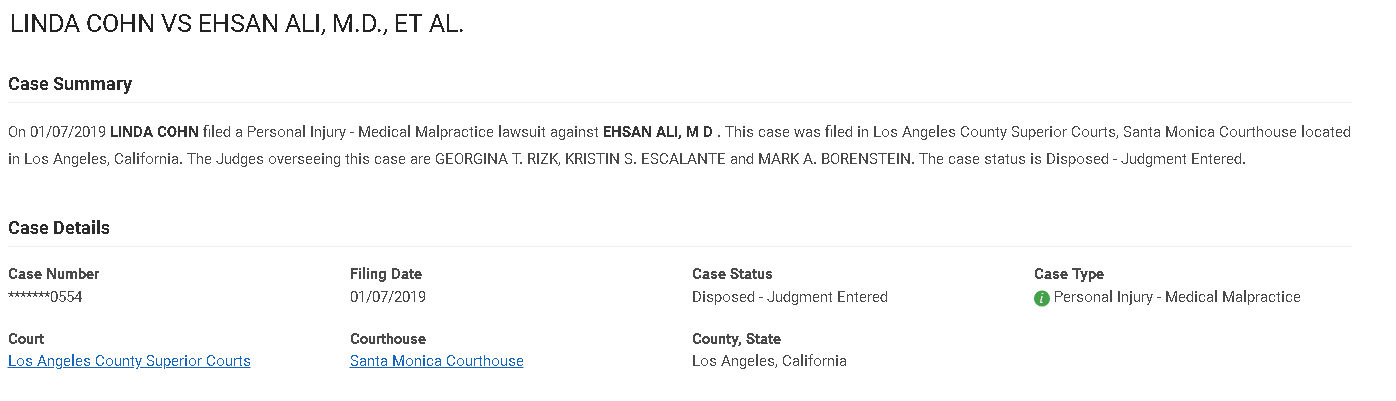This screenshot has height=401, width=1396.
Task: Click the Case Type label
Action: (1069, 274)
